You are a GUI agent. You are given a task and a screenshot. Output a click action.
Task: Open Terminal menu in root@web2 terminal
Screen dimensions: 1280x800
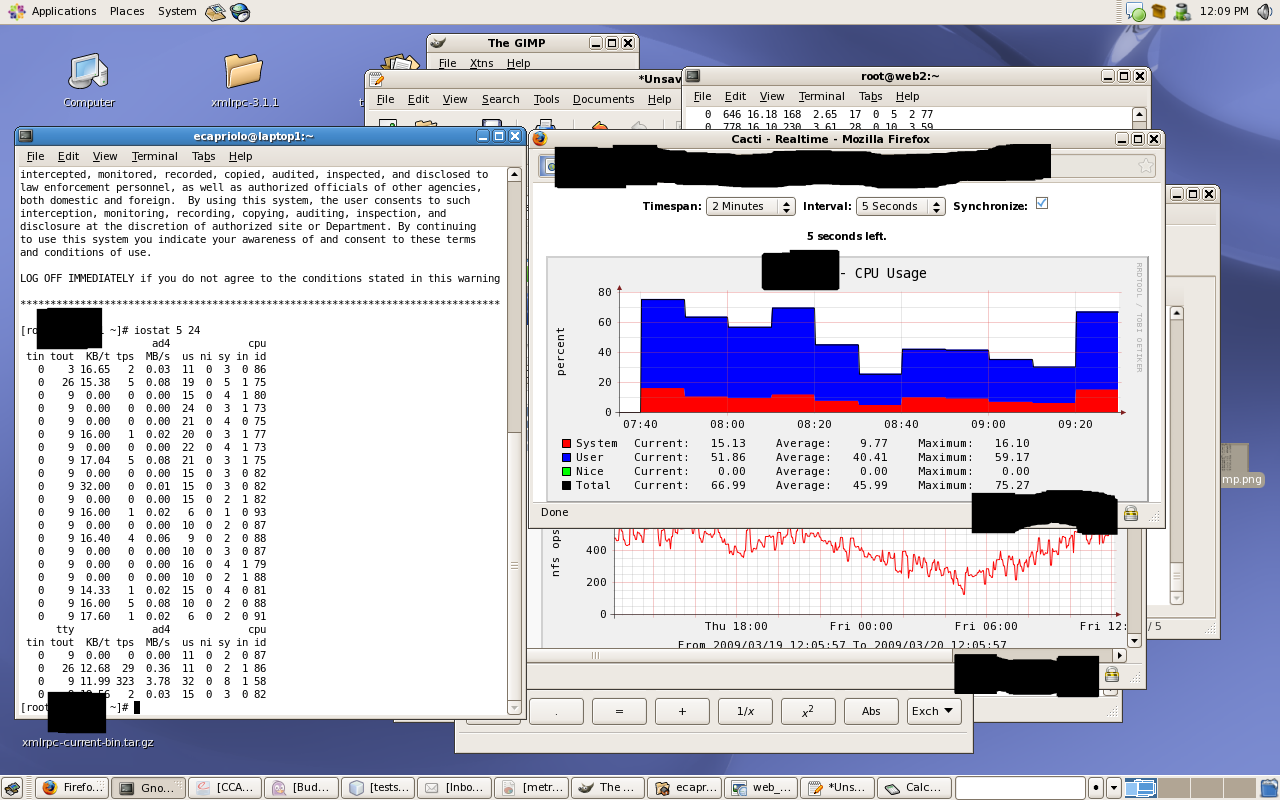[x=821, y=96]
